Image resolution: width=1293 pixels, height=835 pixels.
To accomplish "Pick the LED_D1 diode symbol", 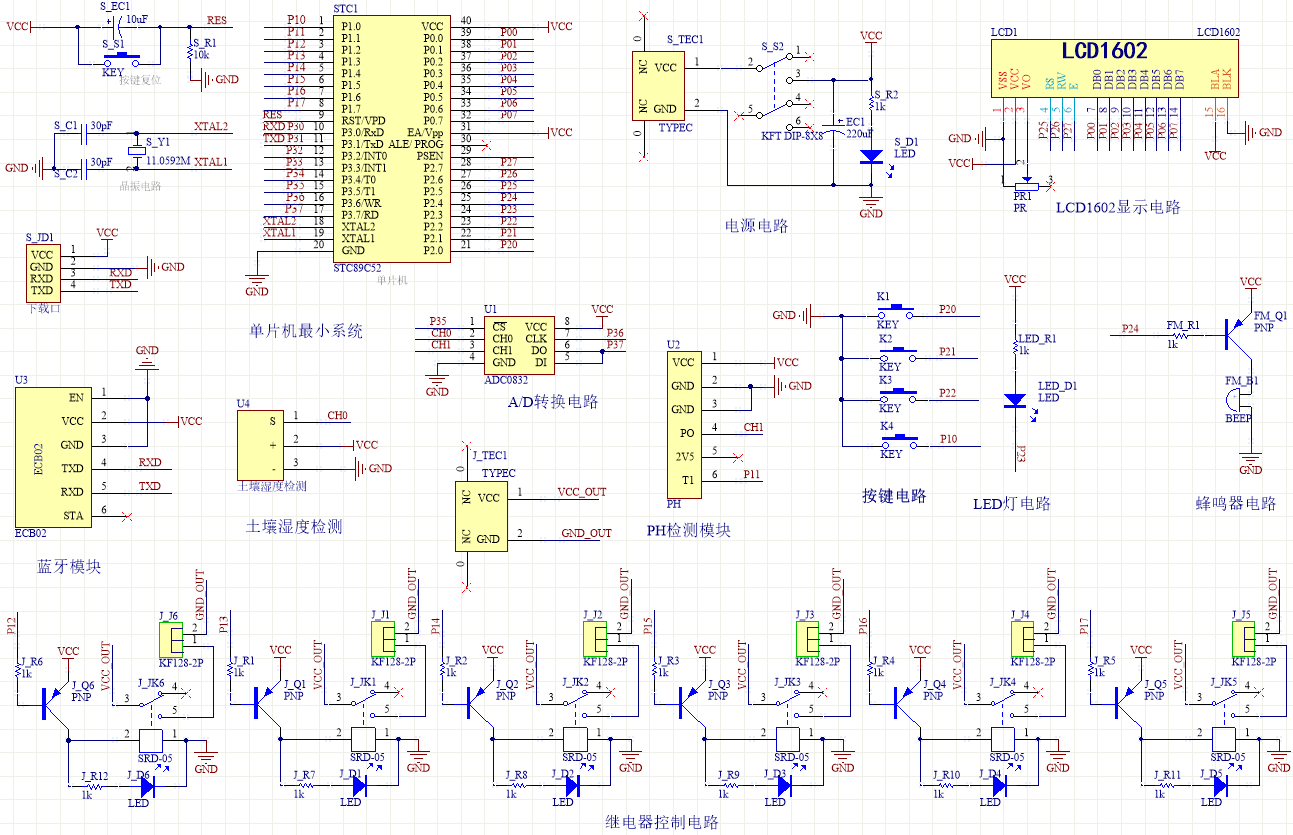I will (1015, 400).
